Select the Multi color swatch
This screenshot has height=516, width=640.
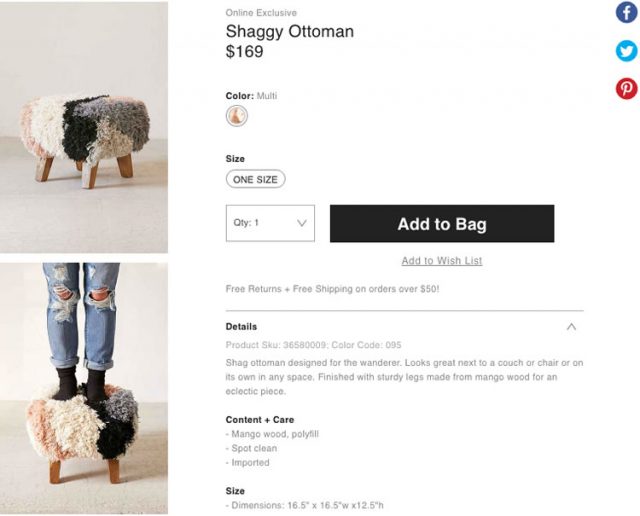(x=237, y=116)
